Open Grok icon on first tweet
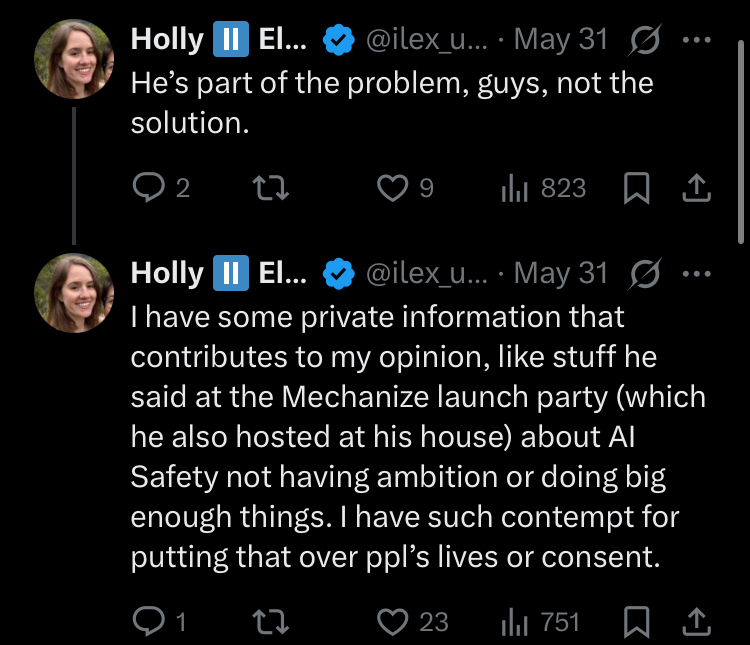750x645 pixels. click(645, 40)
